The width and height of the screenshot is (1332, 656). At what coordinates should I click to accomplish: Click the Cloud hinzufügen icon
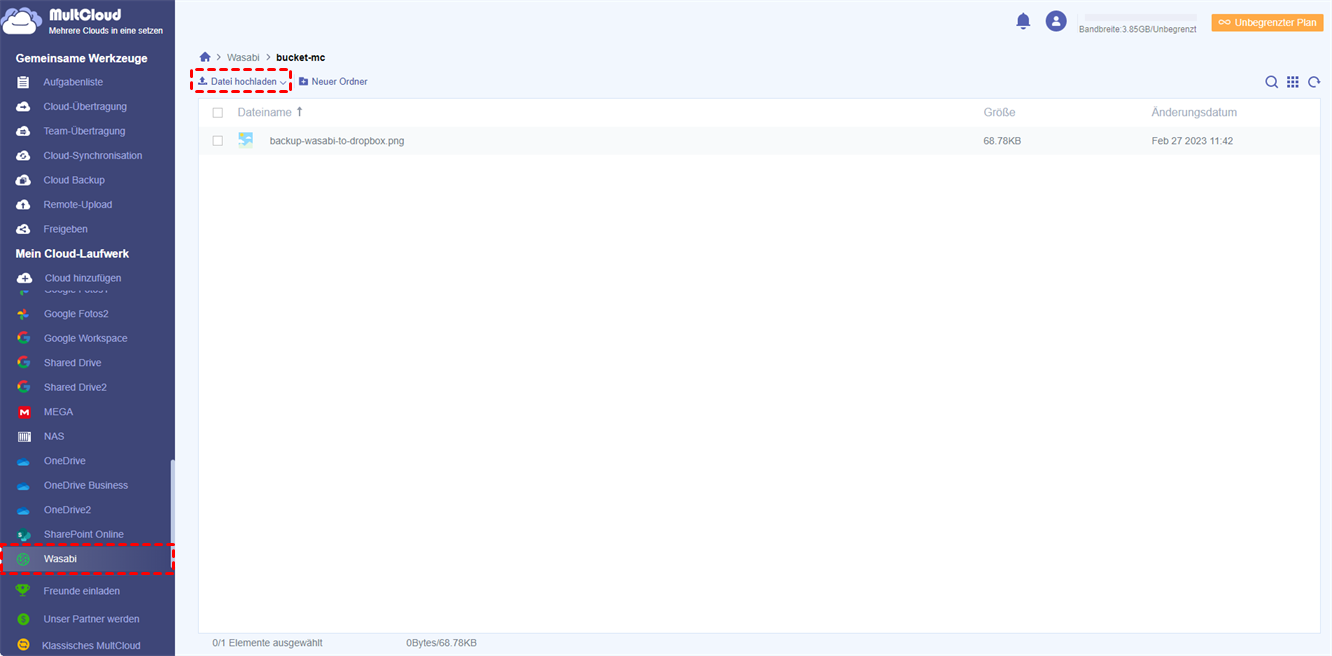click(24, 278)
